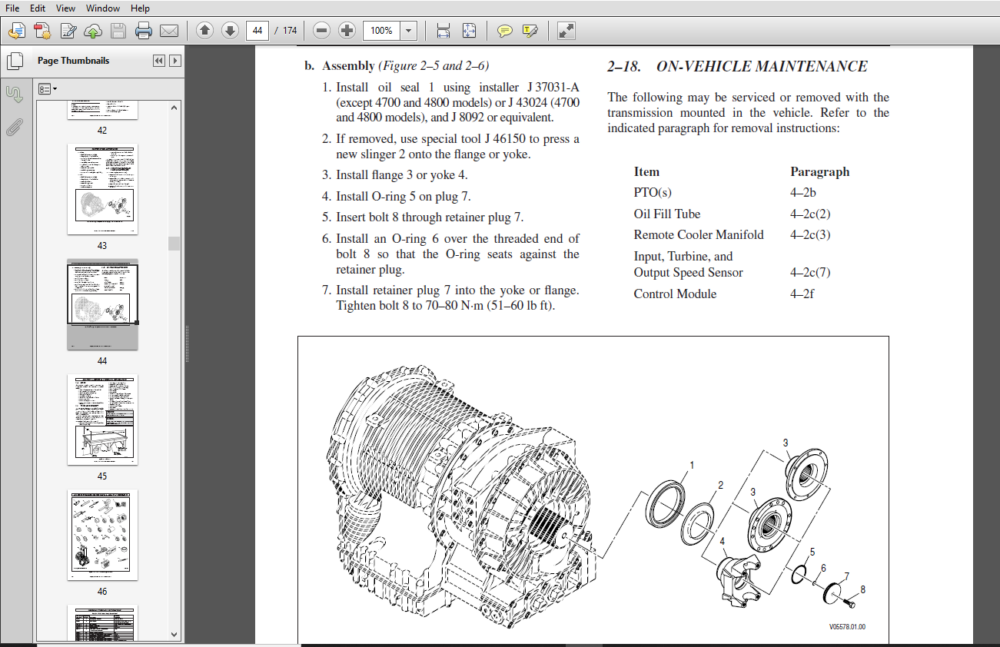Click the 'PTO(s)' table entry

pos(652,192)
